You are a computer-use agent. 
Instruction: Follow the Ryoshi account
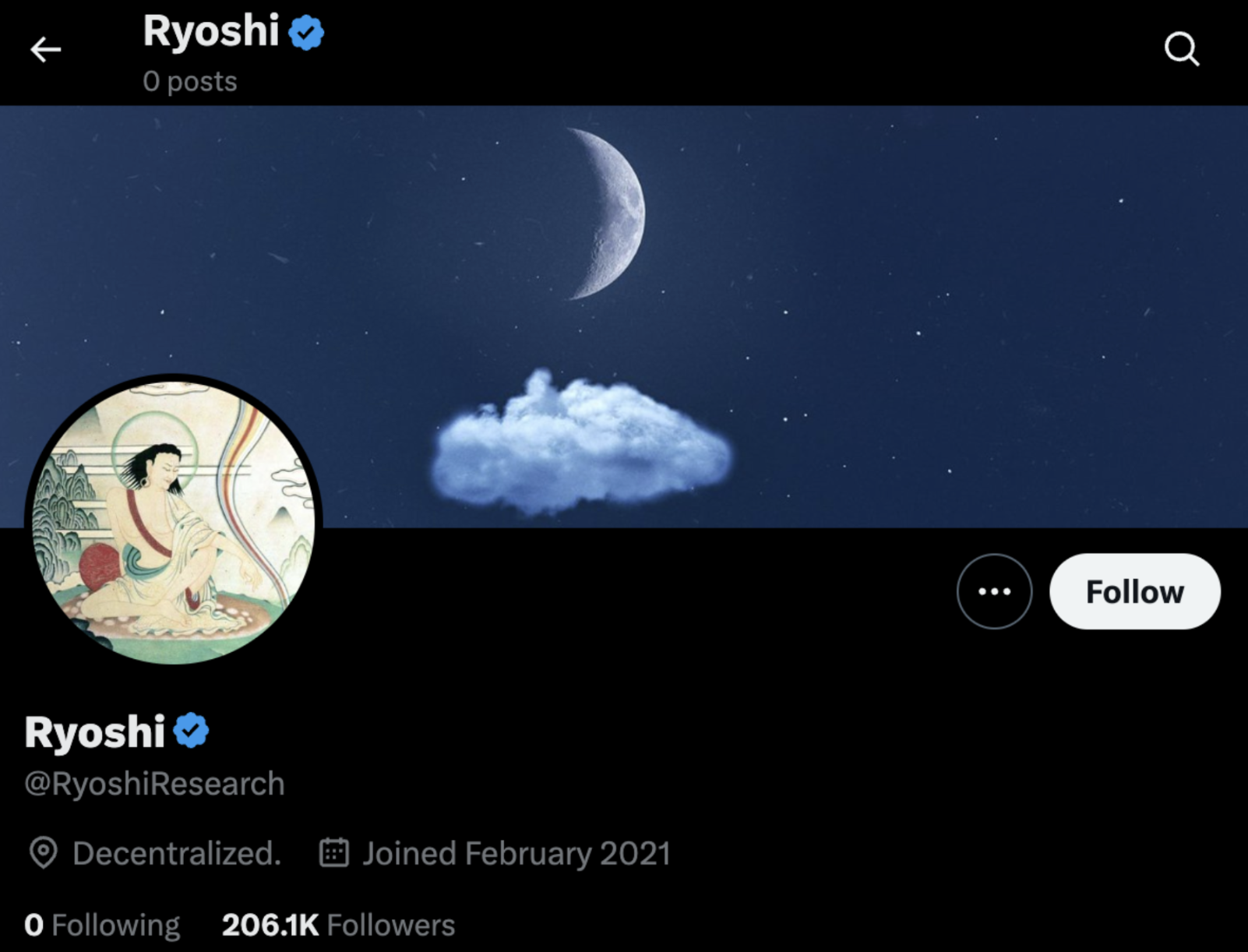tap(1134, 591)
